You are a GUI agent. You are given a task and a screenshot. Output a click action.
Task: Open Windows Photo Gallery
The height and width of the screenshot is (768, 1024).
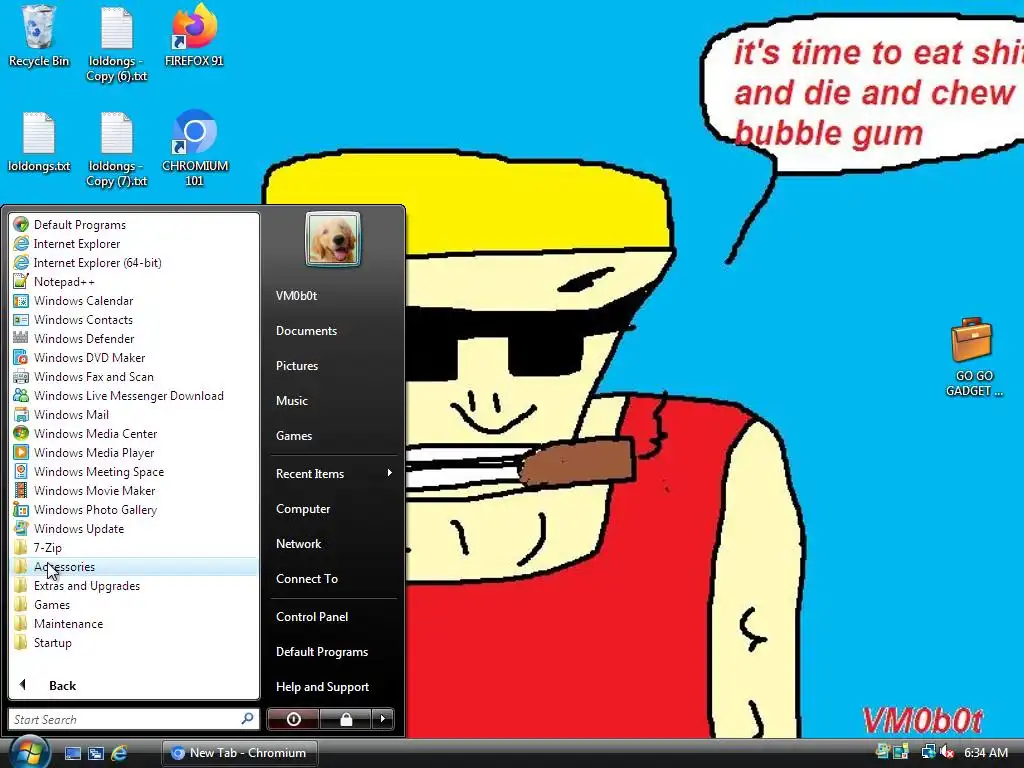point(134,509)
